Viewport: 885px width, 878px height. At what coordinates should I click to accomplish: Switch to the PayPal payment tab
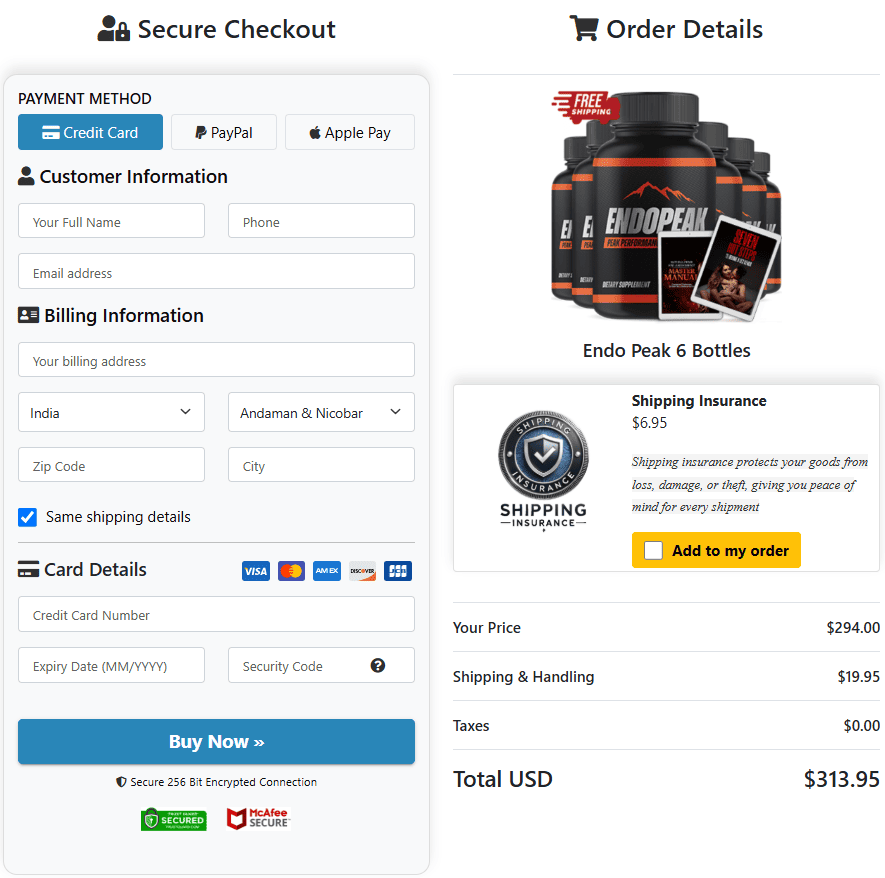click(x=223, y=131)
